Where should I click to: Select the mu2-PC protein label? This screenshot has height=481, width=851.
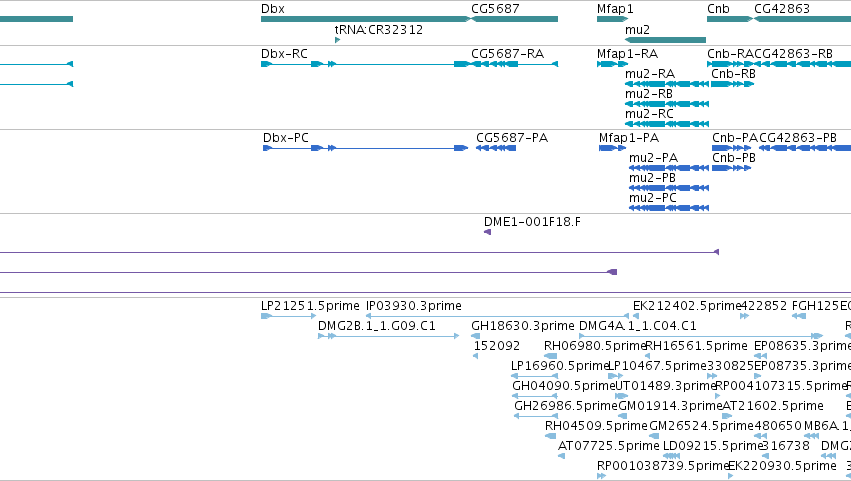click(x=653, y=198)
